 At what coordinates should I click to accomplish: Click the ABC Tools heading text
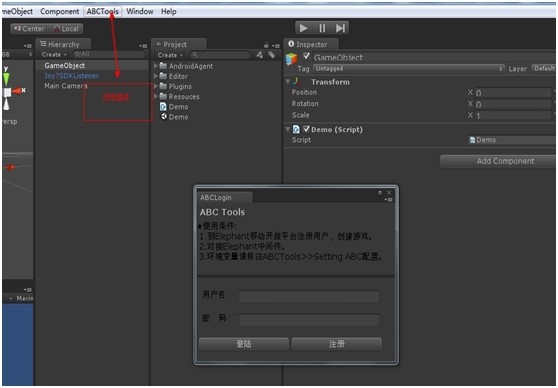click(x=222, y=213)
